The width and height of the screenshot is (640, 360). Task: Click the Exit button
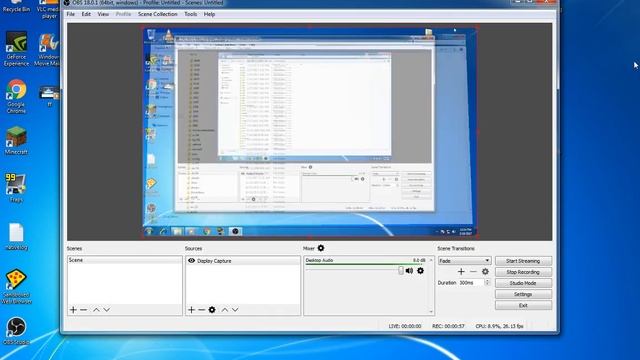click(523, 305)
